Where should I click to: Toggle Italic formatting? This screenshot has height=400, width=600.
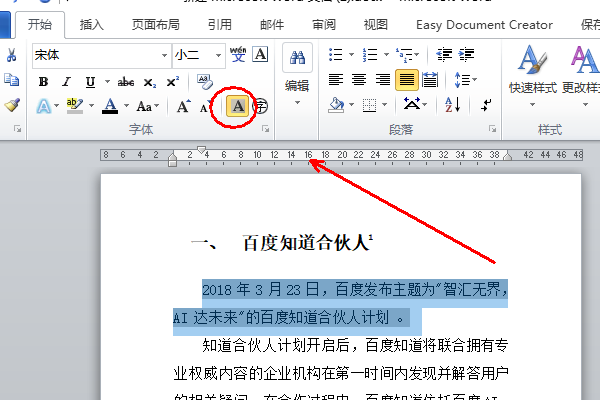point(67,82)
